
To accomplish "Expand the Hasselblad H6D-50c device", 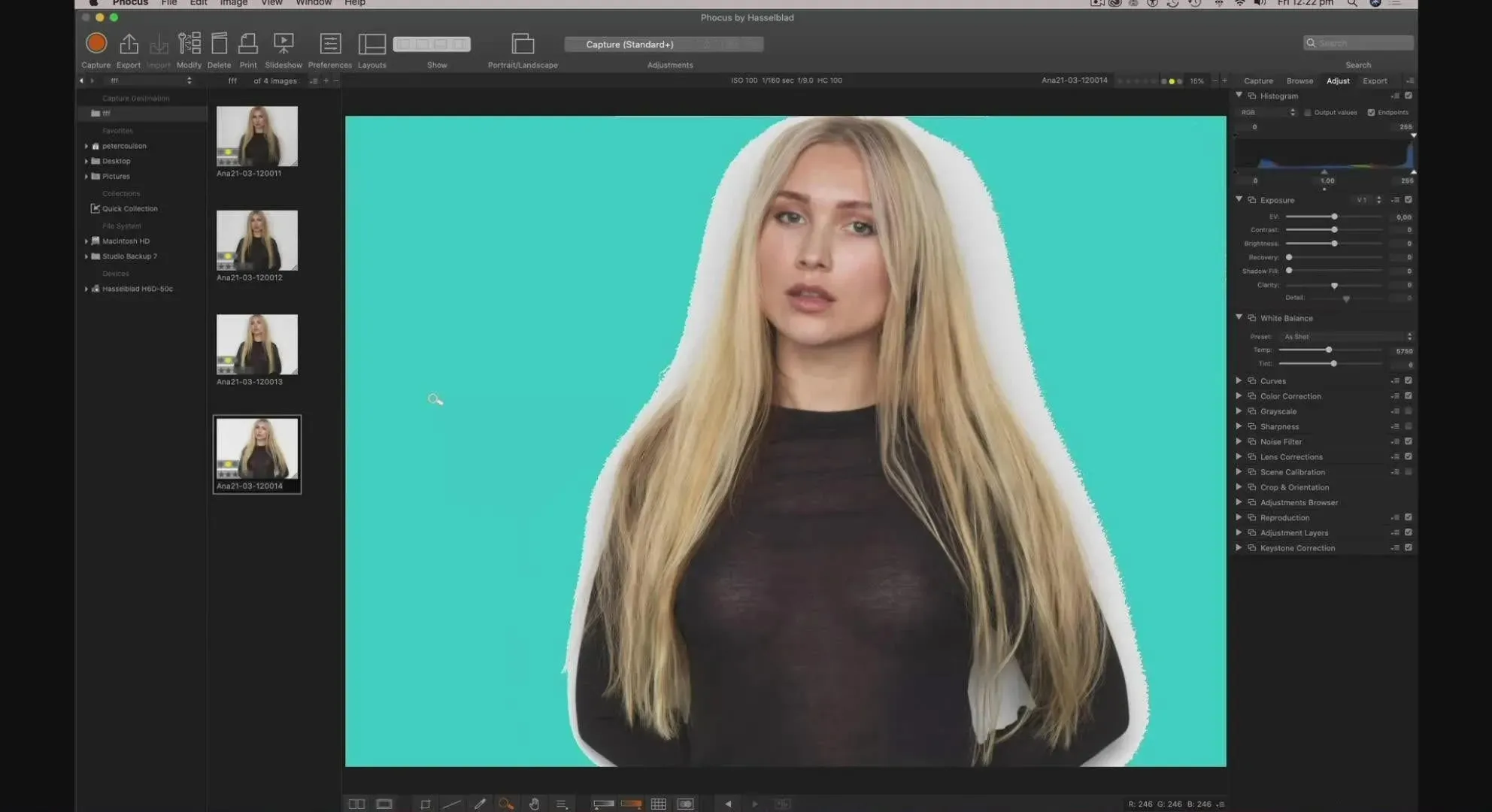I will 86,289.
